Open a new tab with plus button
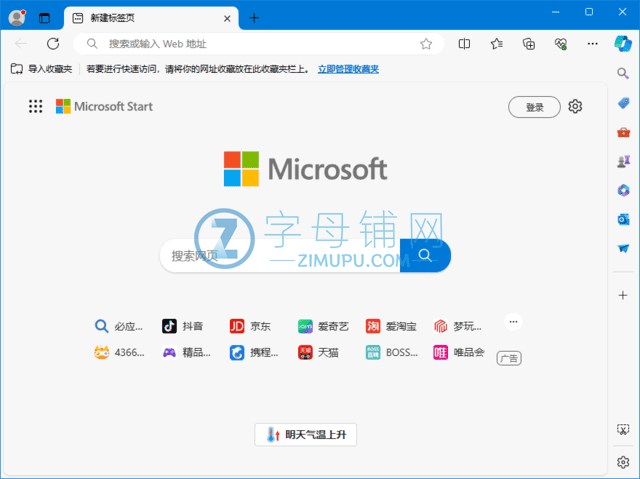 (254, 18)
